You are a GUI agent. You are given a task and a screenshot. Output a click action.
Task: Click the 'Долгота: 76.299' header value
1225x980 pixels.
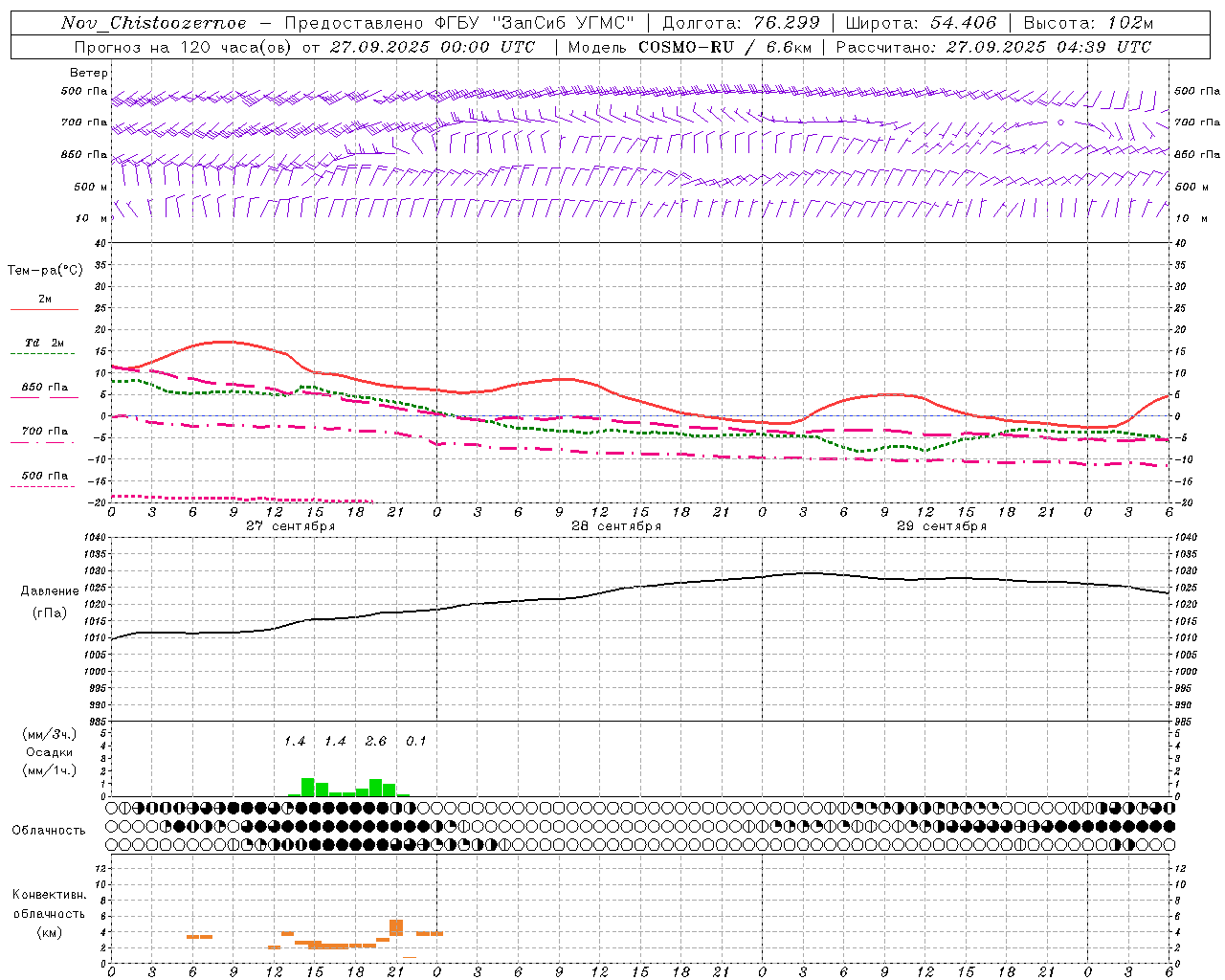click(x=741, y=23)
